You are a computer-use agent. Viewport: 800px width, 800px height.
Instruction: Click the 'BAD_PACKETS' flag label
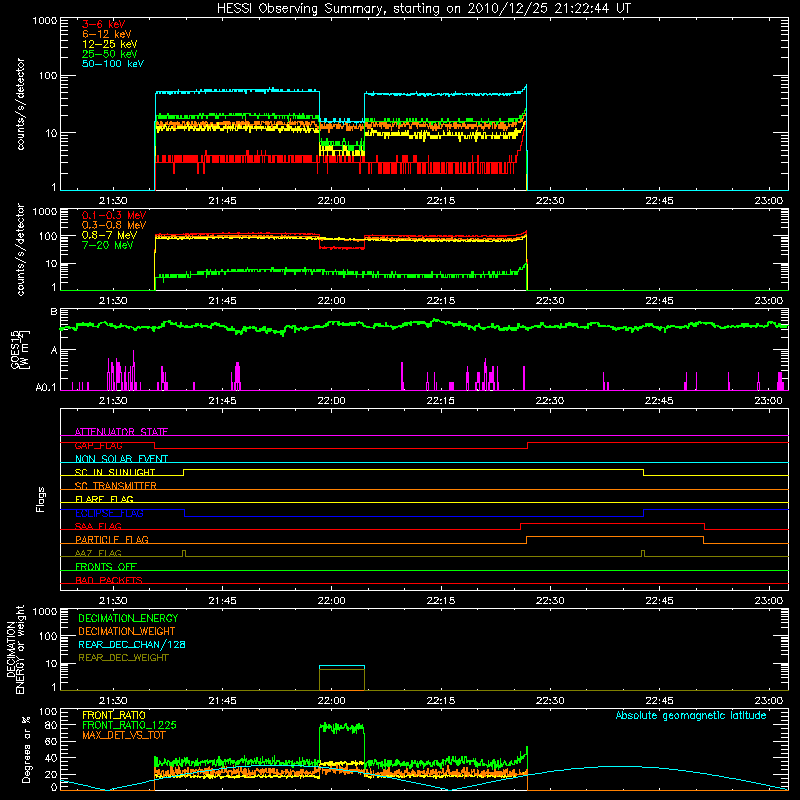click(109, 580)
